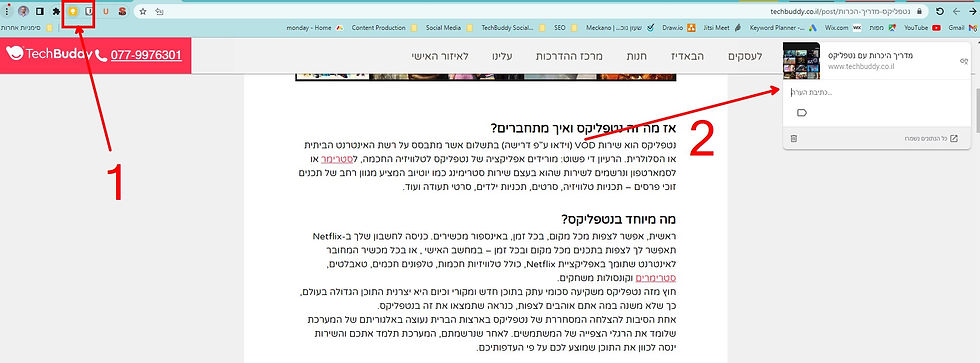Click the red S extension icon

tap(122, 11)
